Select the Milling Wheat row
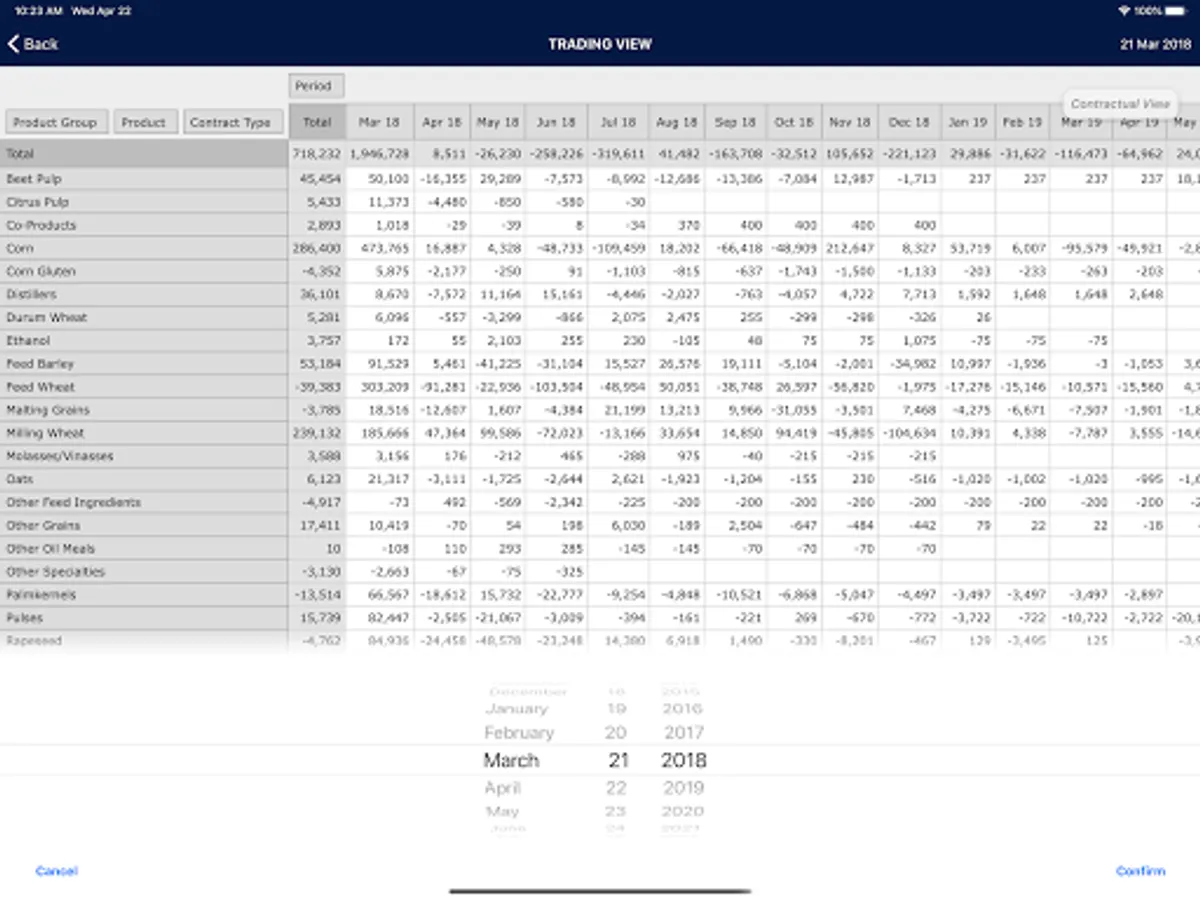The image size is (1200, 900). tap(145, 433)
